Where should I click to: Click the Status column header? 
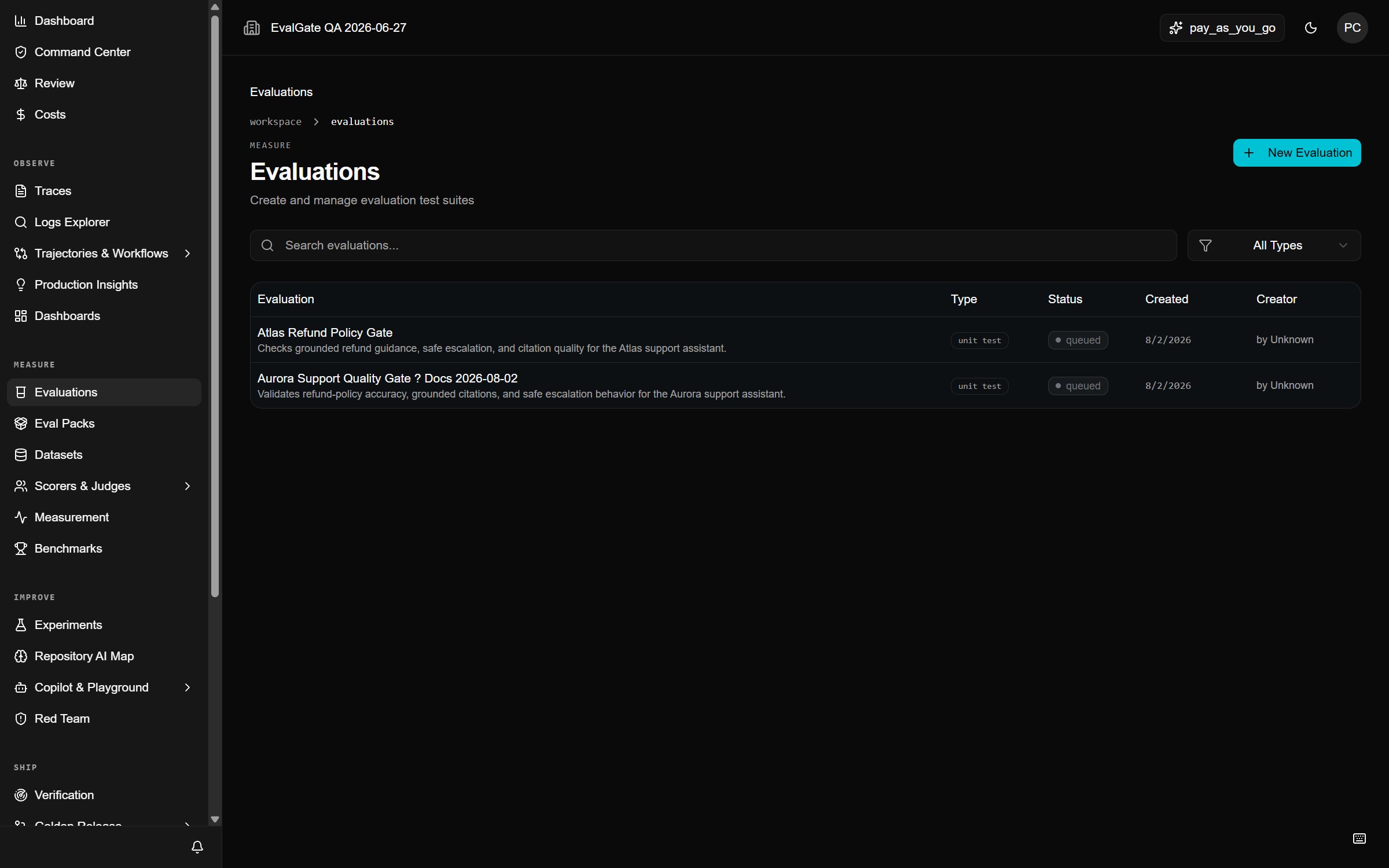[x=1065, y=299]
